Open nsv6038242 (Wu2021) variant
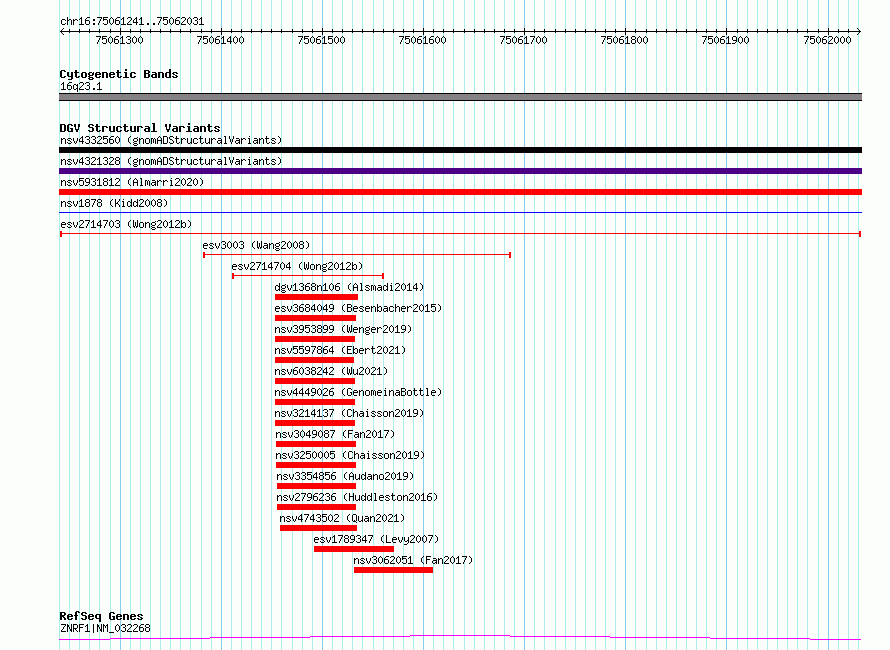This screenshot has height=650, width=890. click(331, 371)
